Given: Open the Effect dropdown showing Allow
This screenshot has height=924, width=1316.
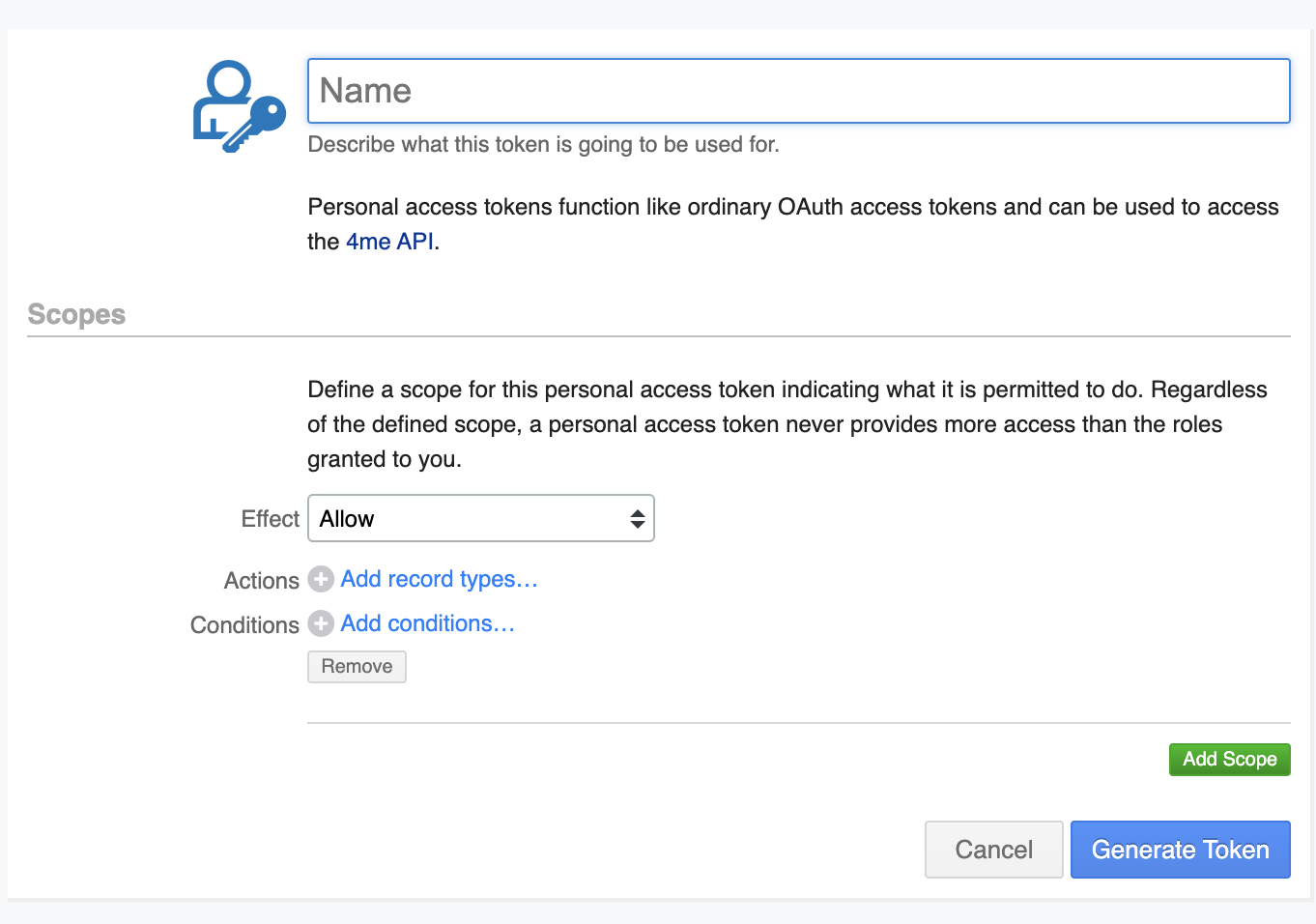Looking at the screenshot, I should [x=480, y=519].
